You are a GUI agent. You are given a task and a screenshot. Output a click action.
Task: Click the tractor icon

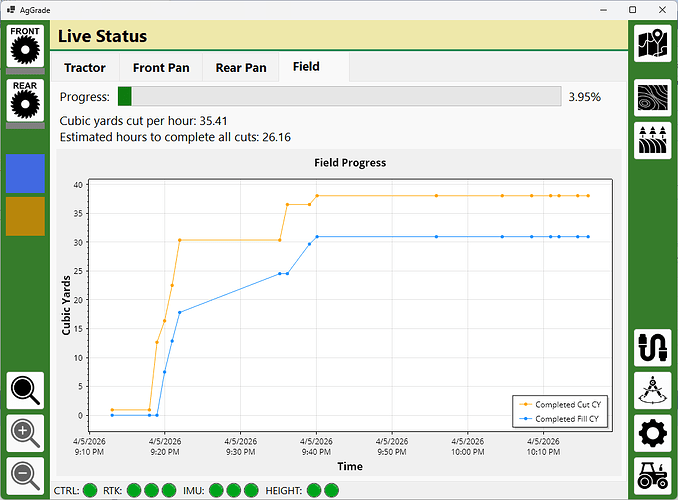pyautogui.click(x=653, y=476)
